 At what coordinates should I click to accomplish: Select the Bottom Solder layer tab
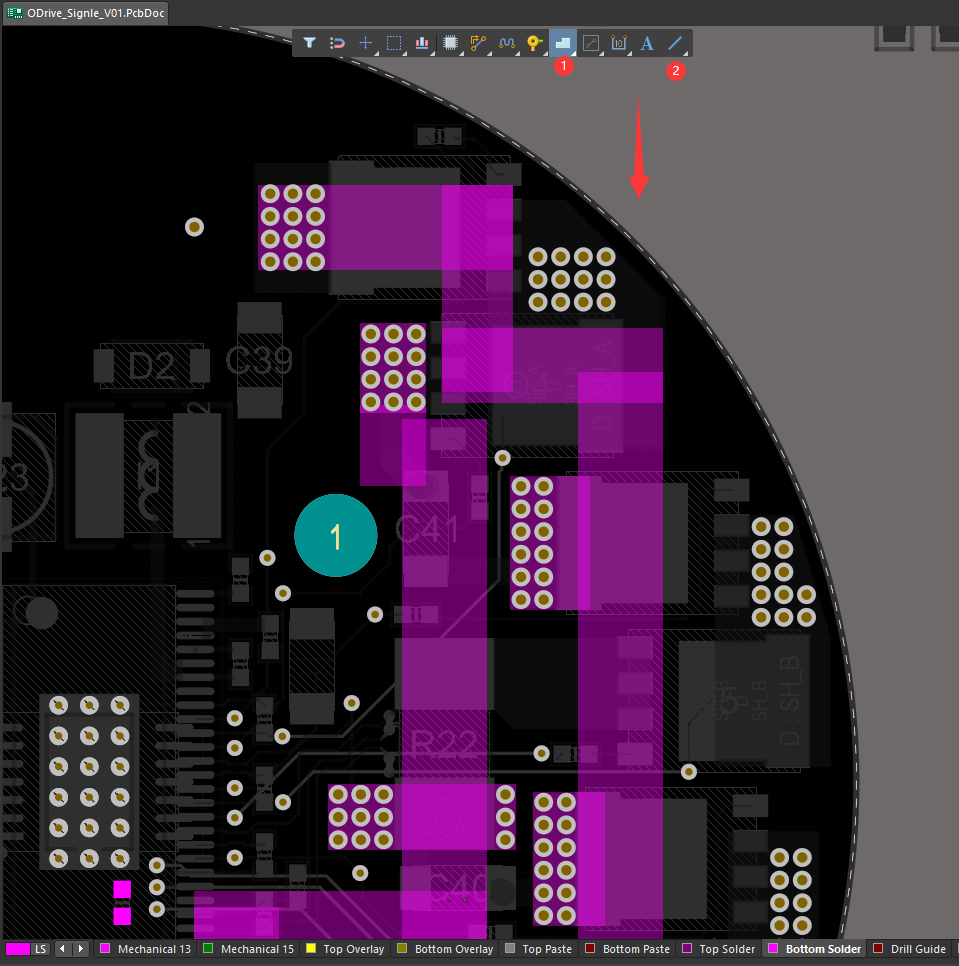[814, 949]
